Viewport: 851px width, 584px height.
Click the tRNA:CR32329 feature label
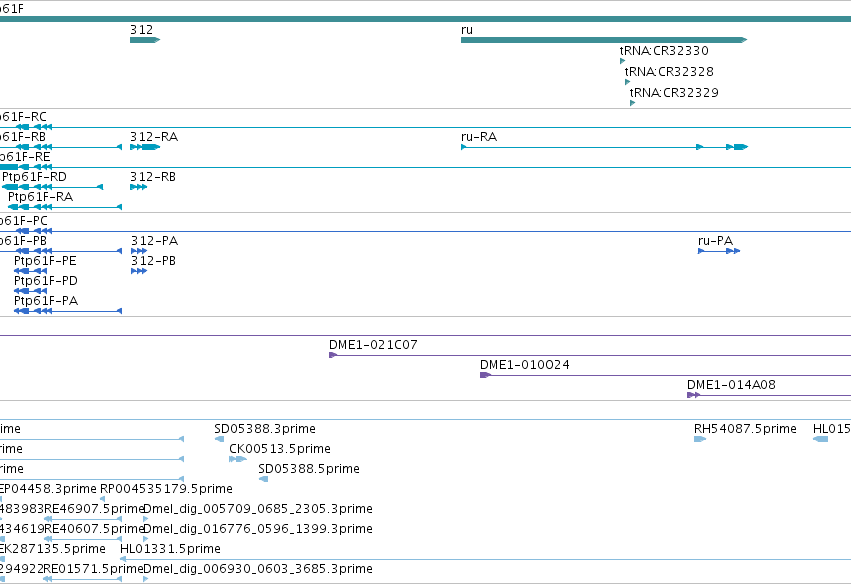(674, 93)
